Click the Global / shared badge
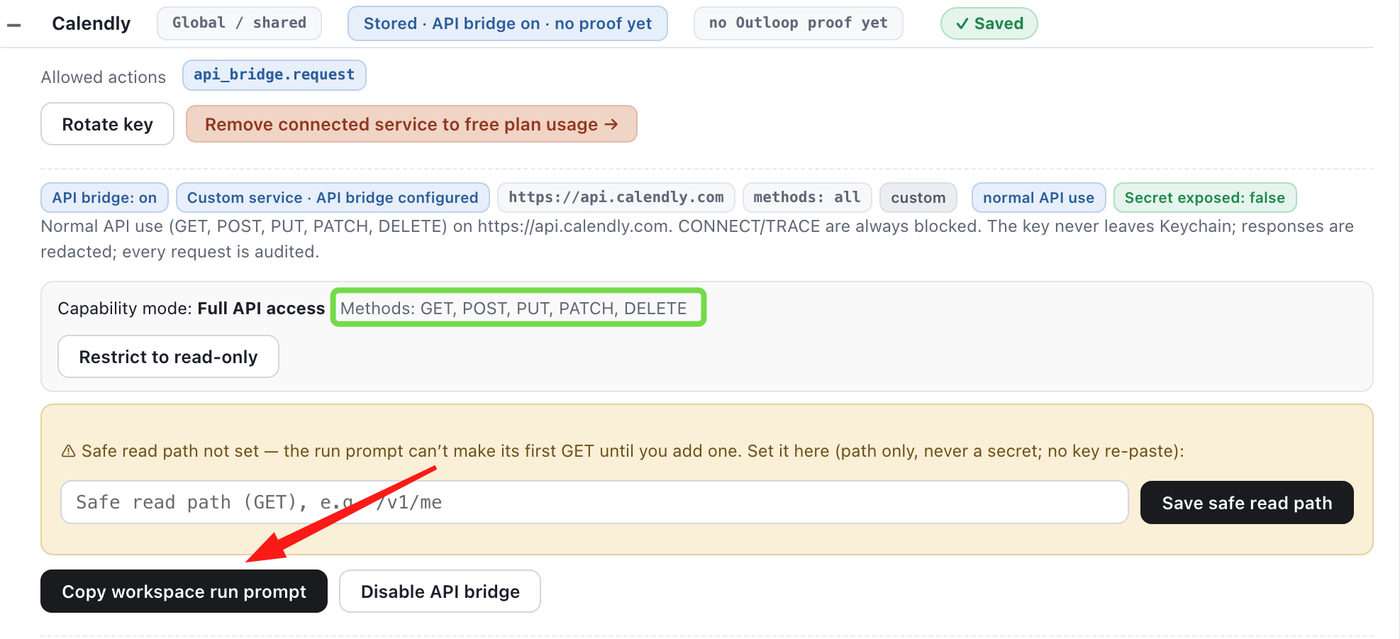The height and width of the screenshot is (639, 1400). tap(239, 23)
